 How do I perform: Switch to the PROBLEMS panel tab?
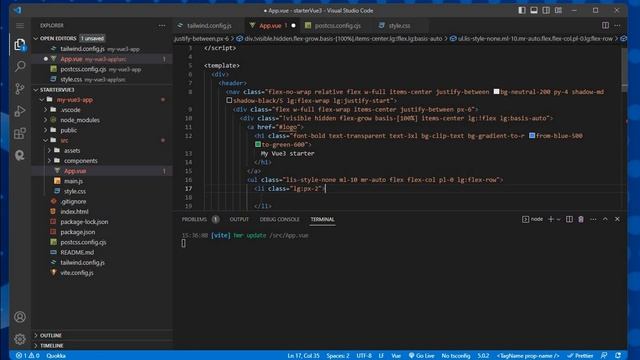(x=194, y=219)
